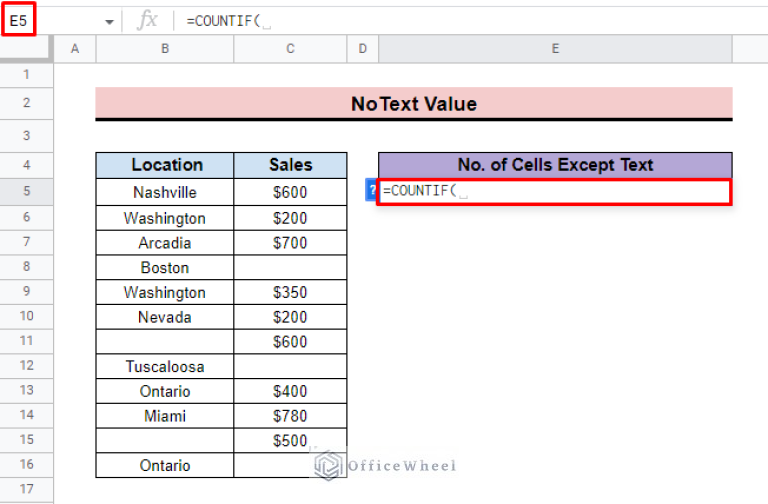Click the select-all corner box
This screenshot has width=768, height=504.
(x=26, y=49)
